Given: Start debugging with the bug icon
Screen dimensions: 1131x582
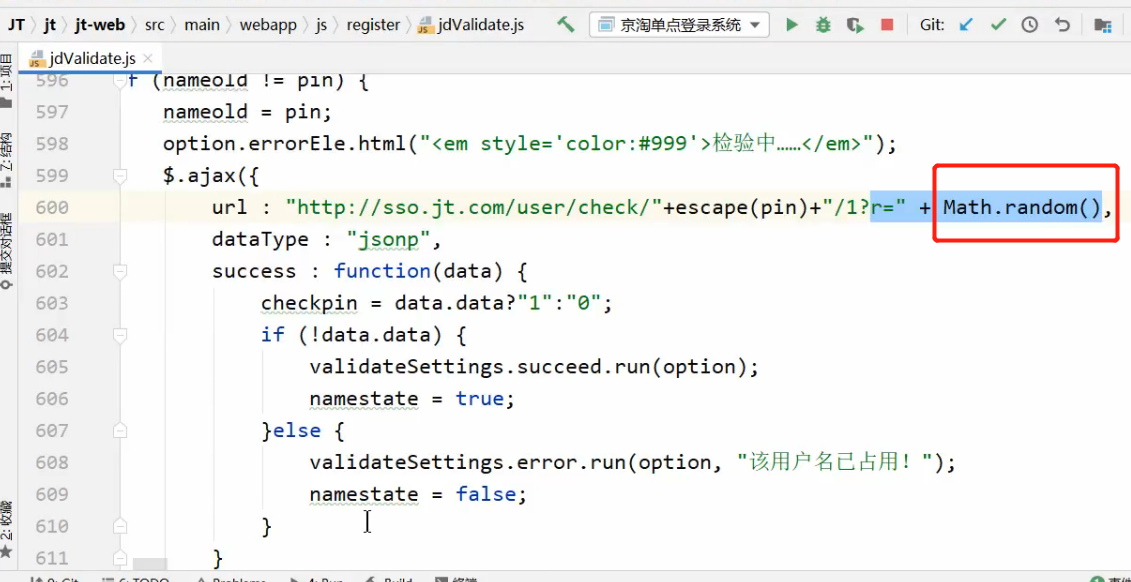Looking at the screenshot, I should pyautogui.click(x=823, y=25).
